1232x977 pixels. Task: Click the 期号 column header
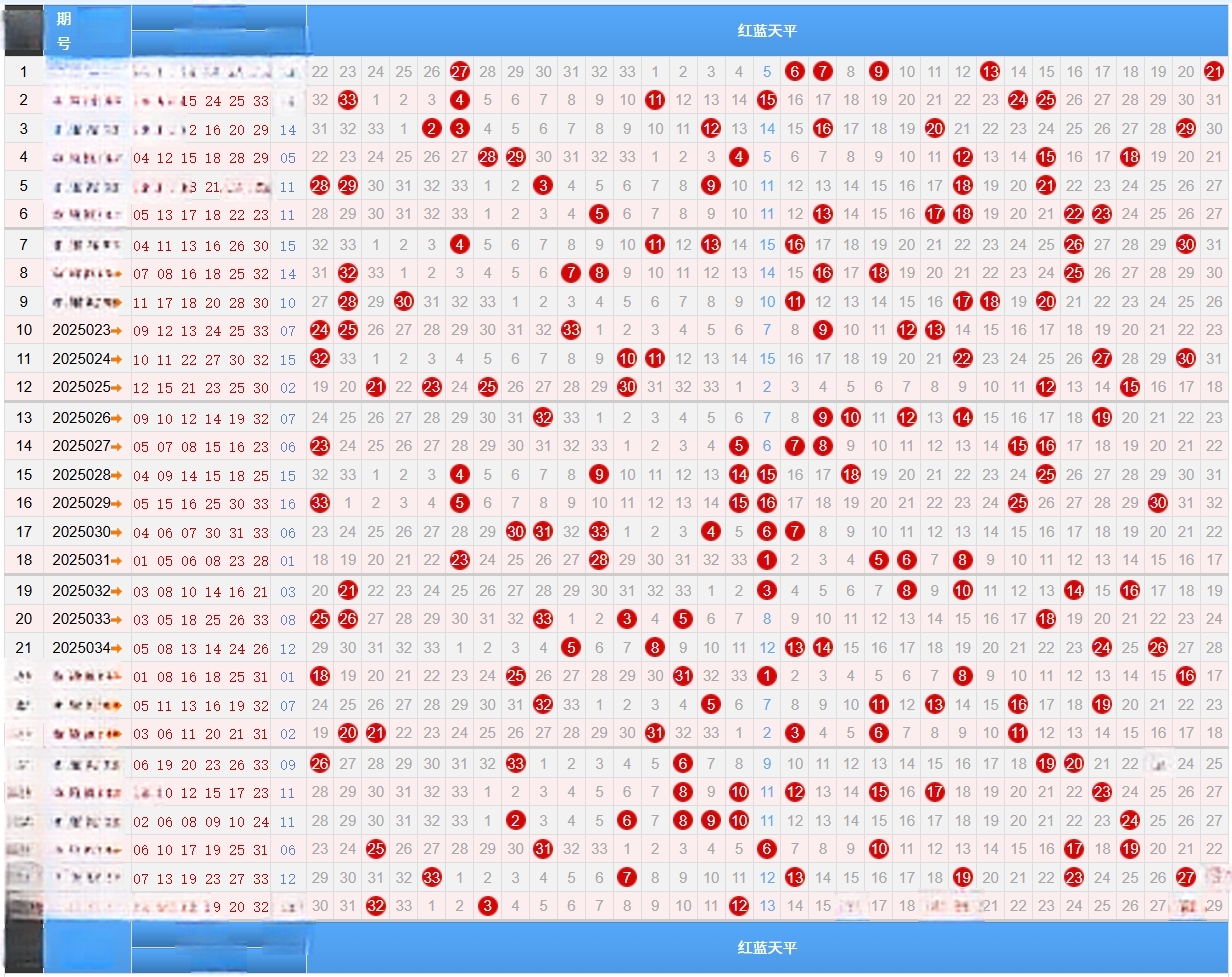[64, 30]
